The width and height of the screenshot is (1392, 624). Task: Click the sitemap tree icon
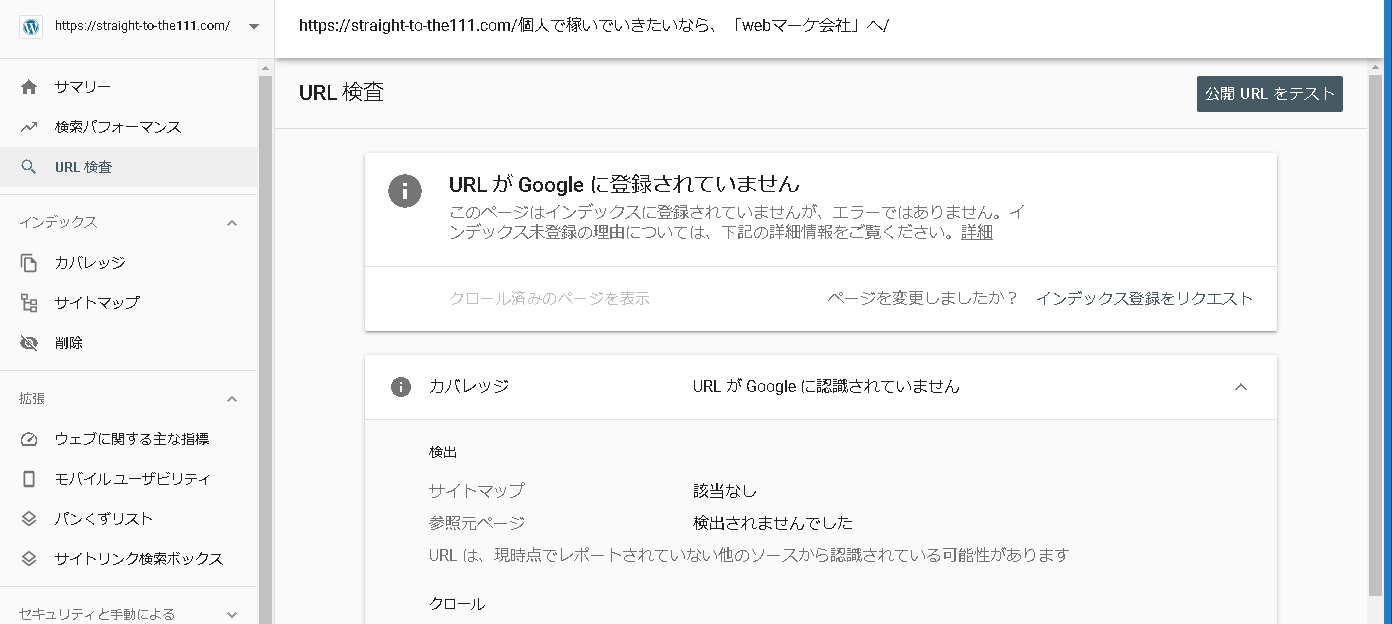[x=29, y=302]
